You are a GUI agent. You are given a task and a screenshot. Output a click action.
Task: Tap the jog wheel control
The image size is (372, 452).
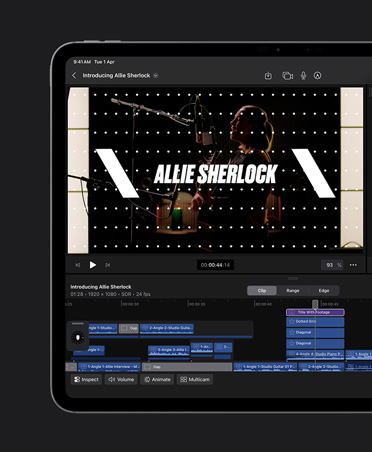(x=78, y=338)
